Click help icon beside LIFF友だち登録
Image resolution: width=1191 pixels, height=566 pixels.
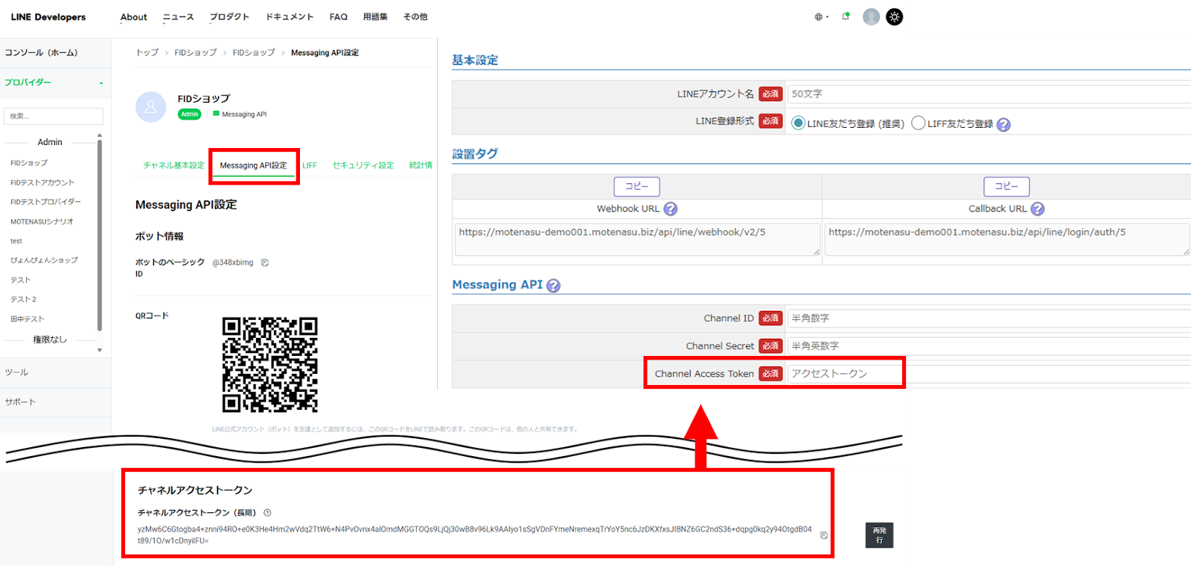coord(1003,125)
